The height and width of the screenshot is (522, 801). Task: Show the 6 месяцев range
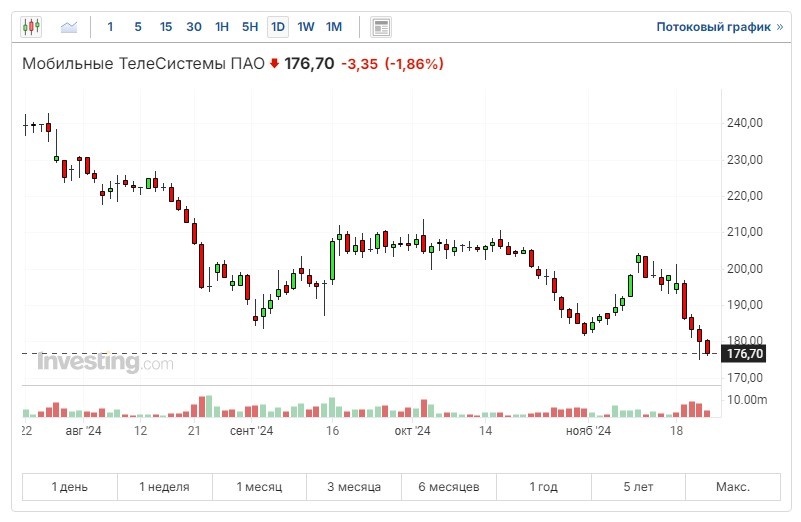click(x=449, y=487)
